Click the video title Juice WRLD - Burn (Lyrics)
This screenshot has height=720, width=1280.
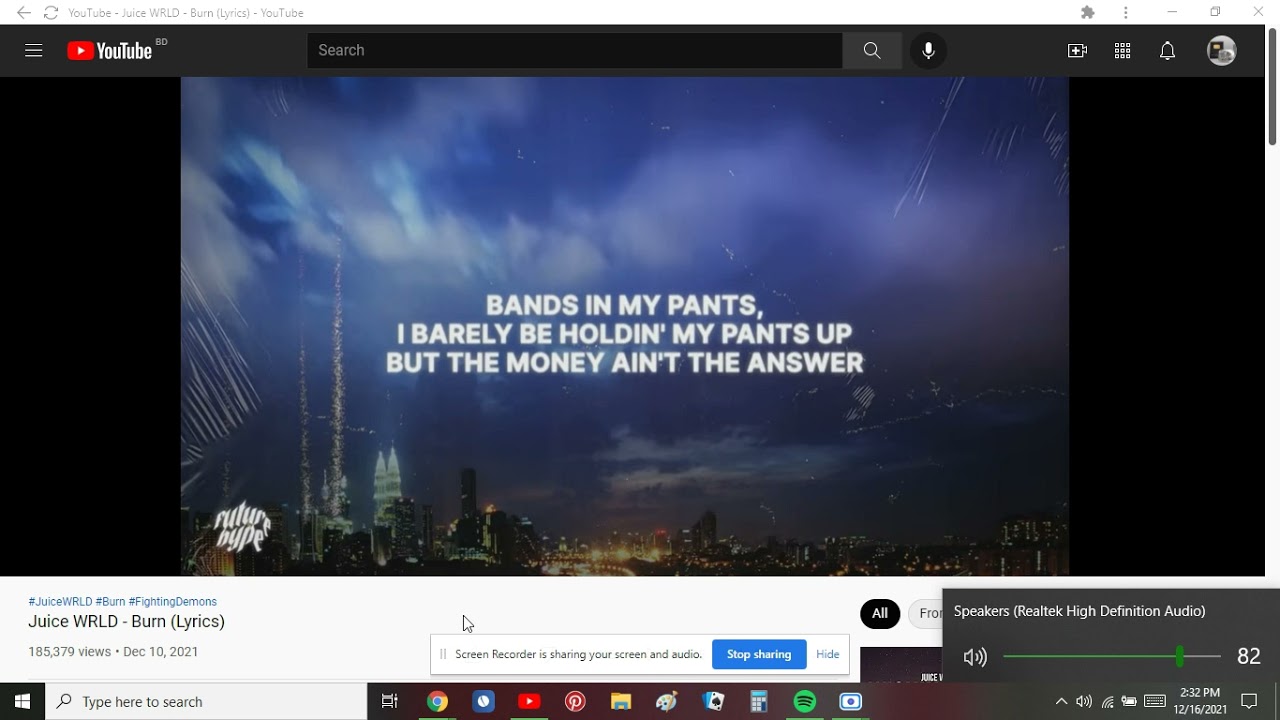127,621
